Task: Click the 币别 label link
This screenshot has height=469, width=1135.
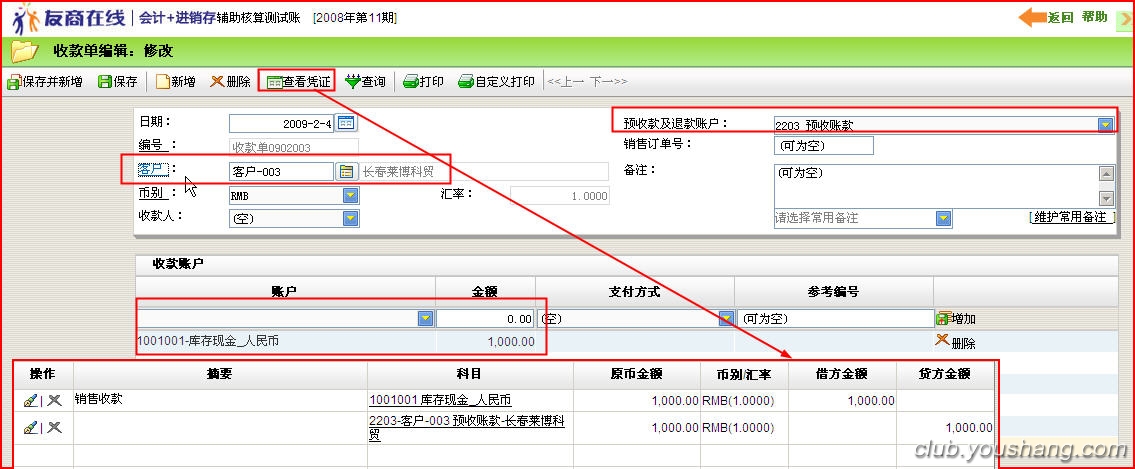Action: 153,193
